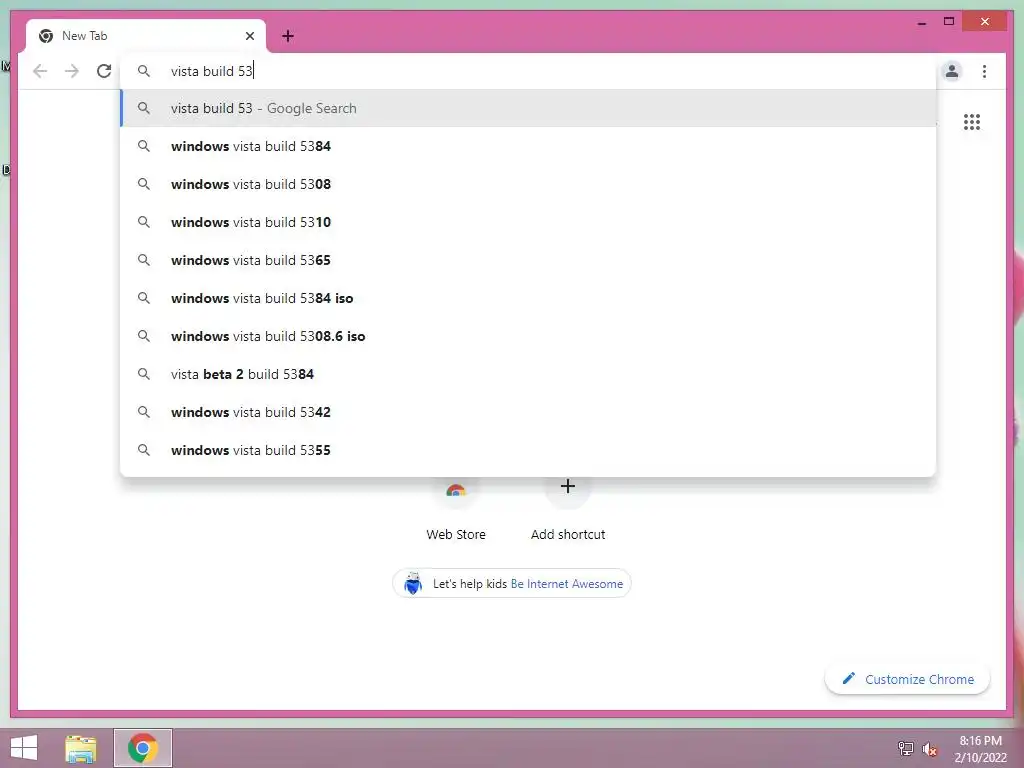
Task: Choose suggestion 'windows vista build 5384'
Action: pyautogui.click(x=528, y=146)
